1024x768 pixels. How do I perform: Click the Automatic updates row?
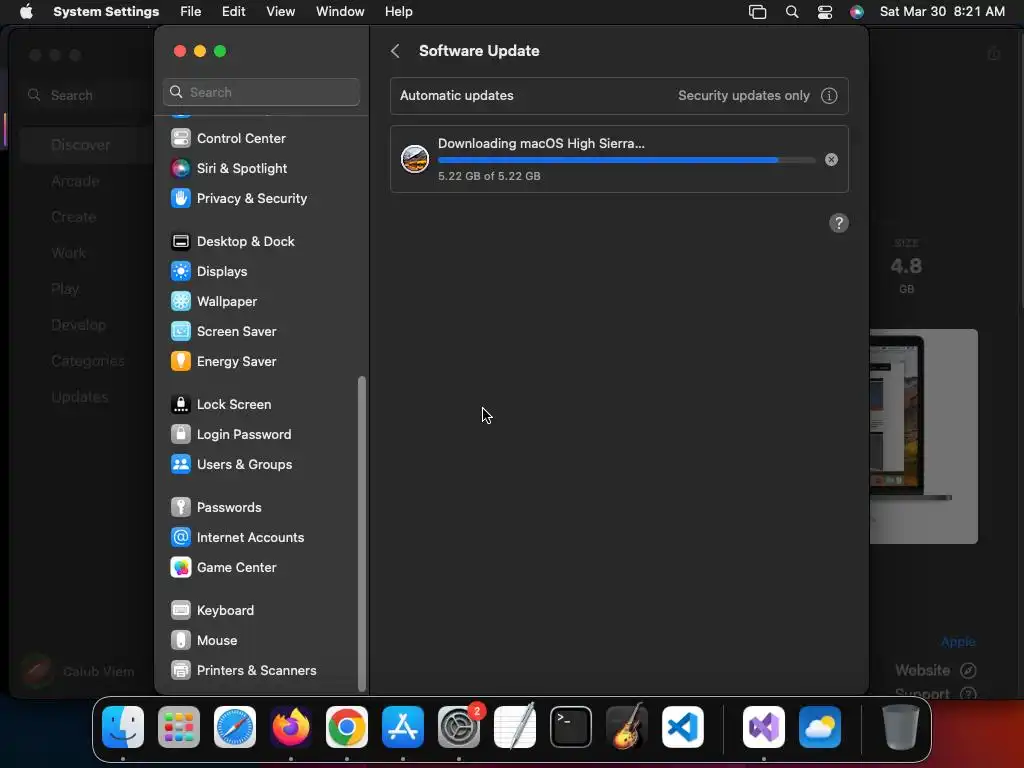click(619, 96)
